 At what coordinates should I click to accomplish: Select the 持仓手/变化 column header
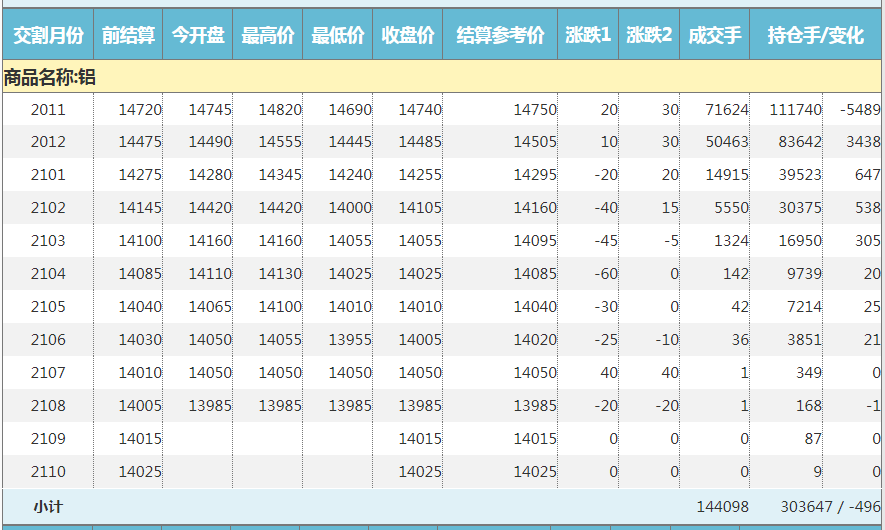816,36
